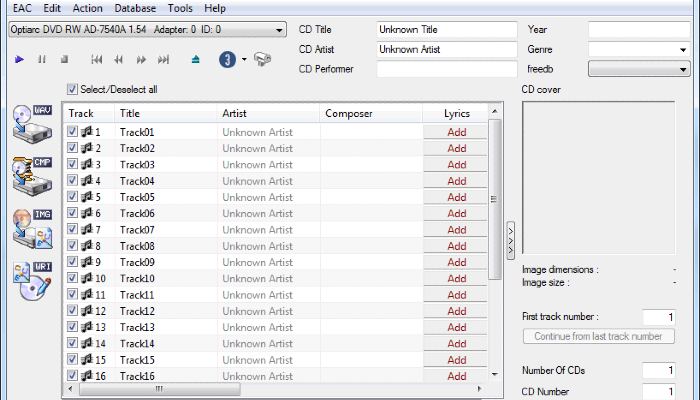The height and width of the screenshot is (400, 700).
Task: Open the Help menu
Action: 215,8
